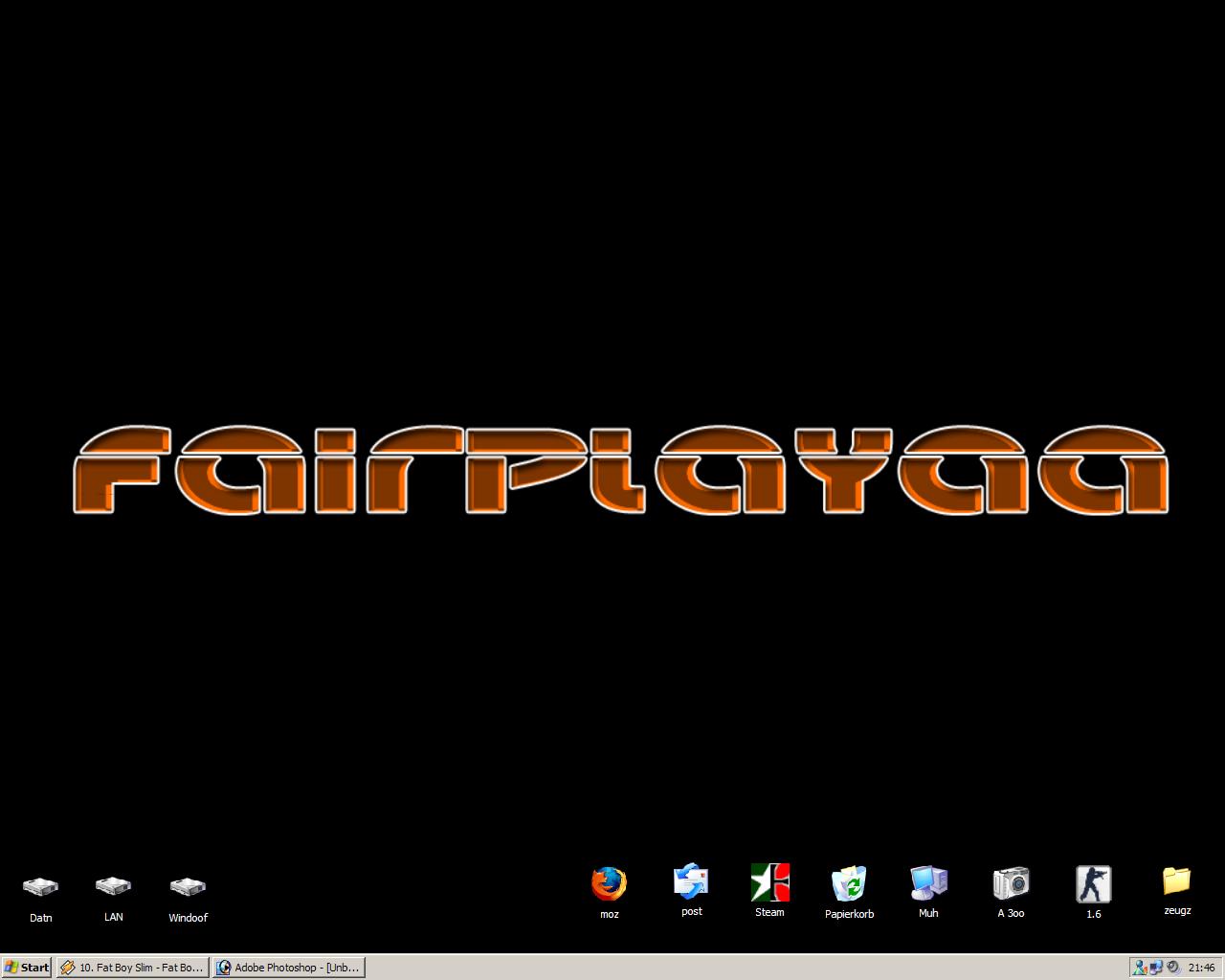Open the Papierkorb recycle bin

pyautogui.click(x=849, y=883)
